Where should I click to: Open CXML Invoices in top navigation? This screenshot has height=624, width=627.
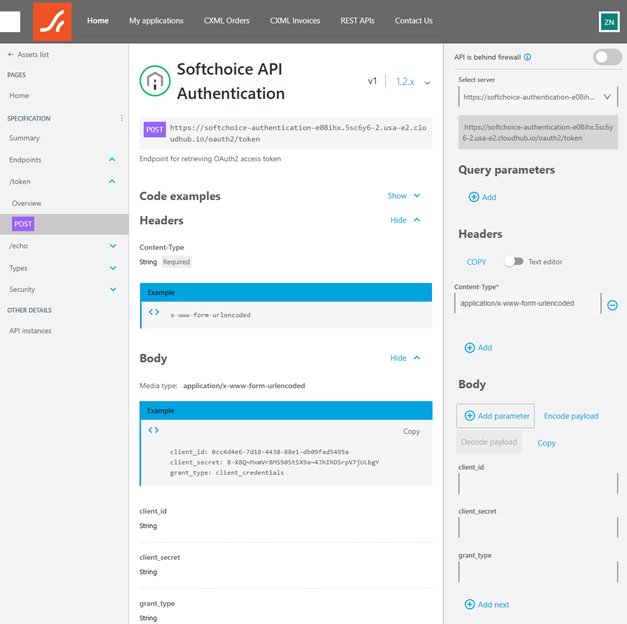coord(295,21)
